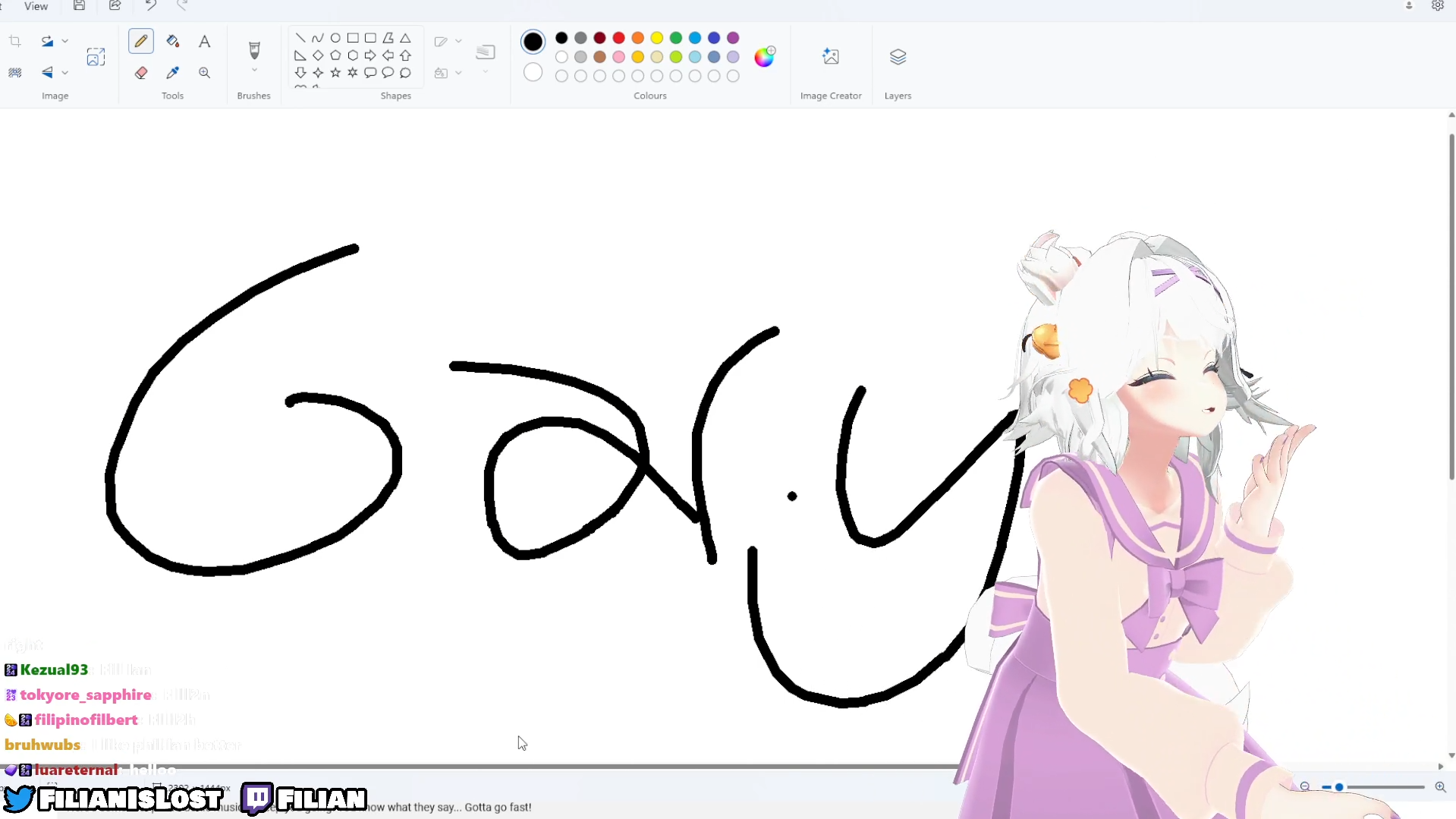Open Paint settings gear
The height and width of the screenshot is (819, 1456).
pyautogui.click(x=1438, y=6)
